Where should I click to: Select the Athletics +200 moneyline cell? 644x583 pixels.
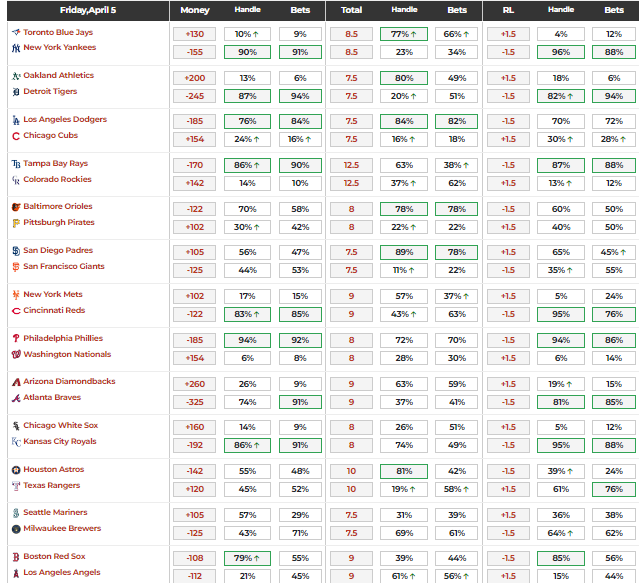[x=195, y=78]
